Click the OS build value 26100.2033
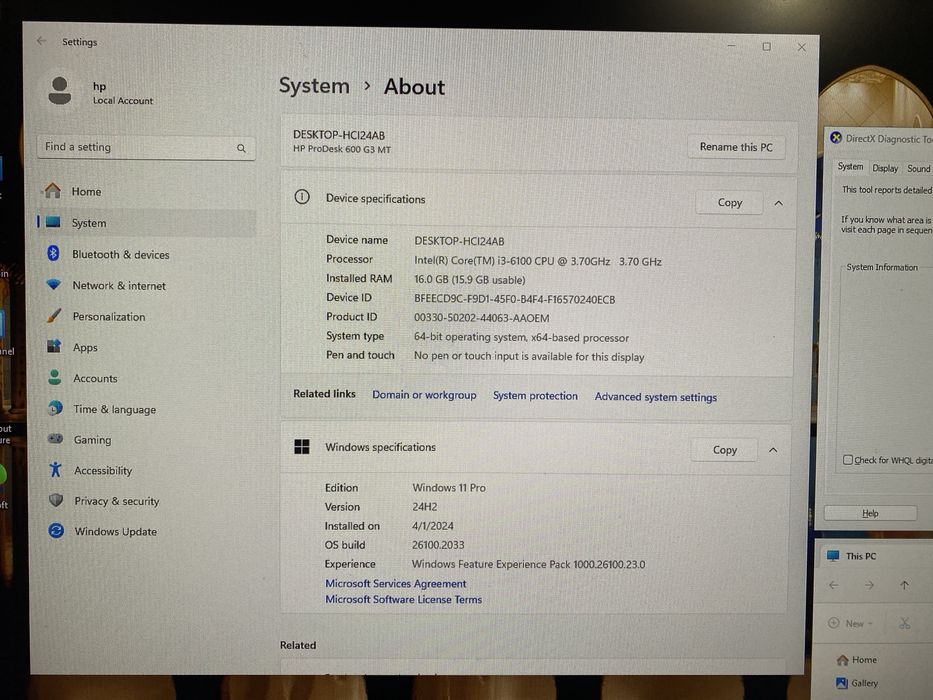 coord(438,545)
